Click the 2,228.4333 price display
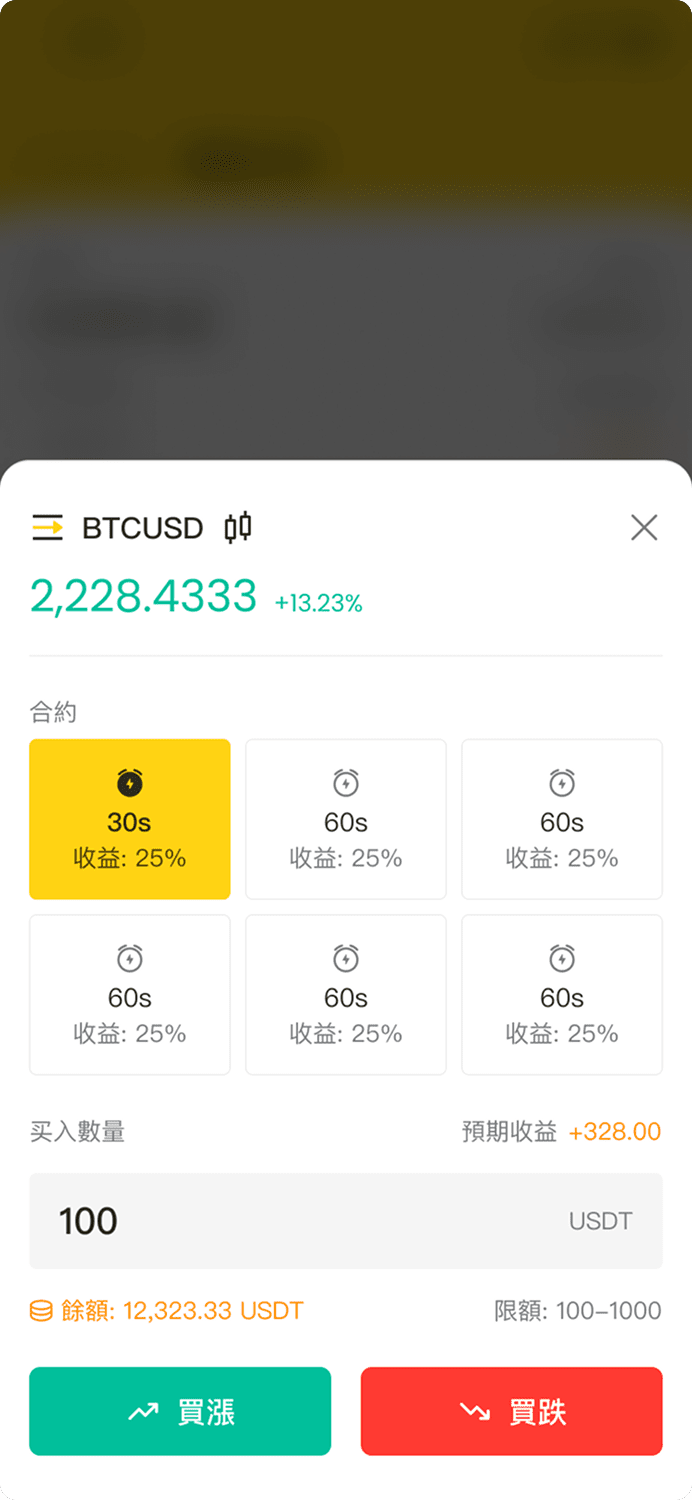 (144, 597)
